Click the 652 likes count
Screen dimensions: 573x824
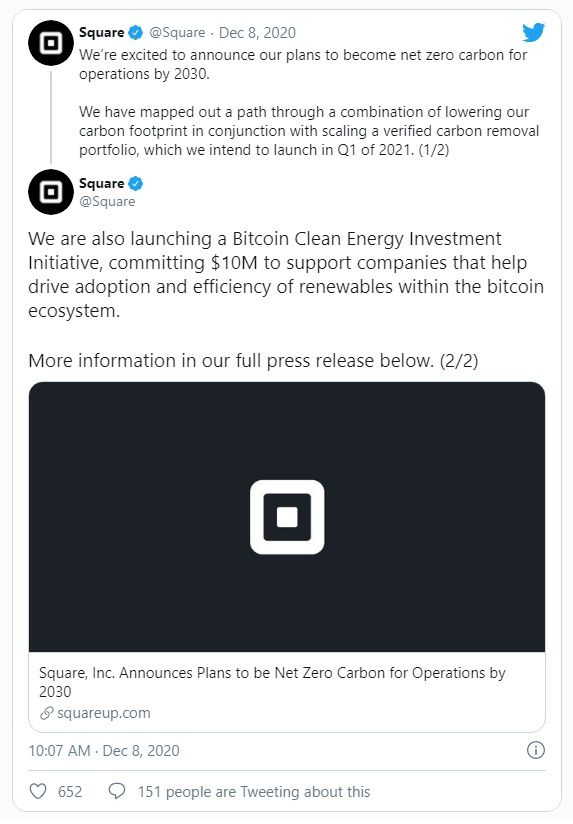click(x=70, y=791)
